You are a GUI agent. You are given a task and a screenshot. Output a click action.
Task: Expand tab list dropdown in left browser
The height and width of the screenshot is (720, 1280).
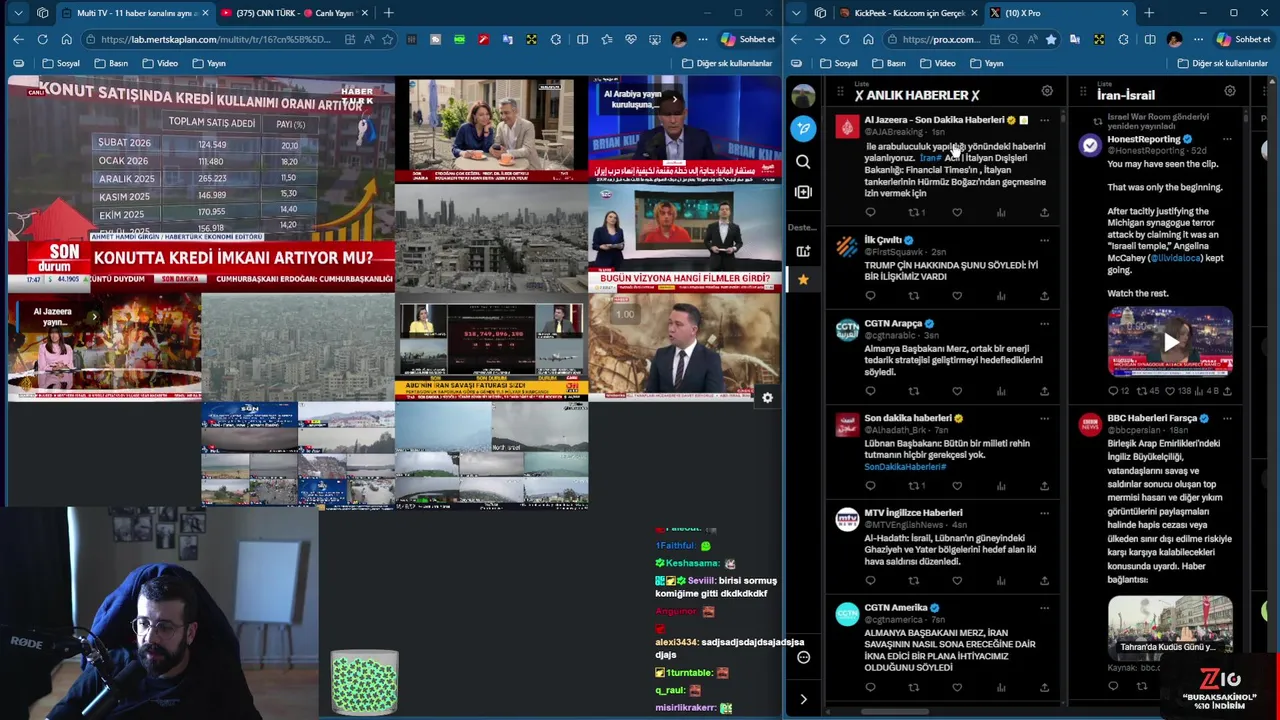click(18, 13)
